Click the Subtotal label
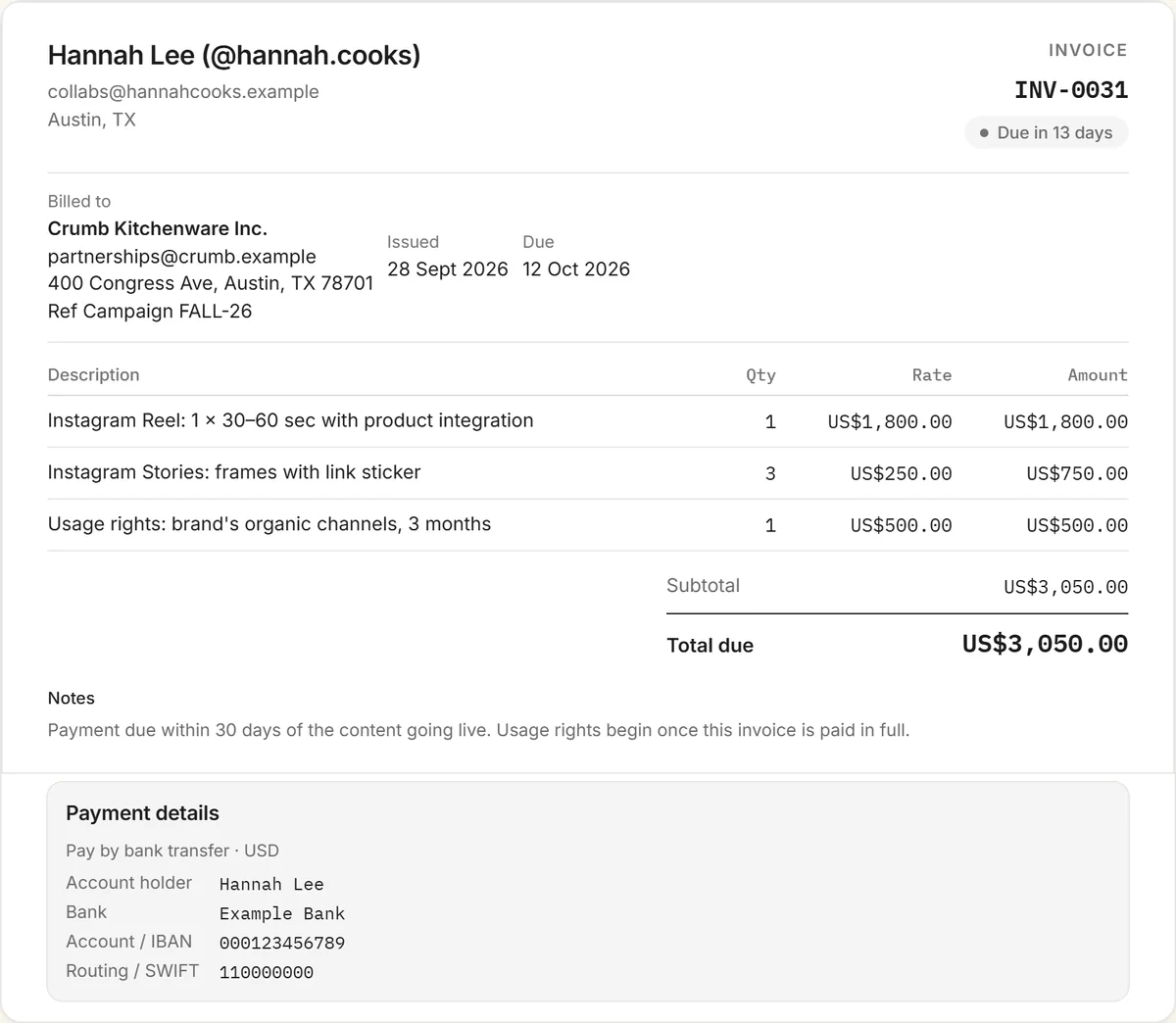Image resolution: width=1176 pixels, height=1023 pixels. pos(704,586)
